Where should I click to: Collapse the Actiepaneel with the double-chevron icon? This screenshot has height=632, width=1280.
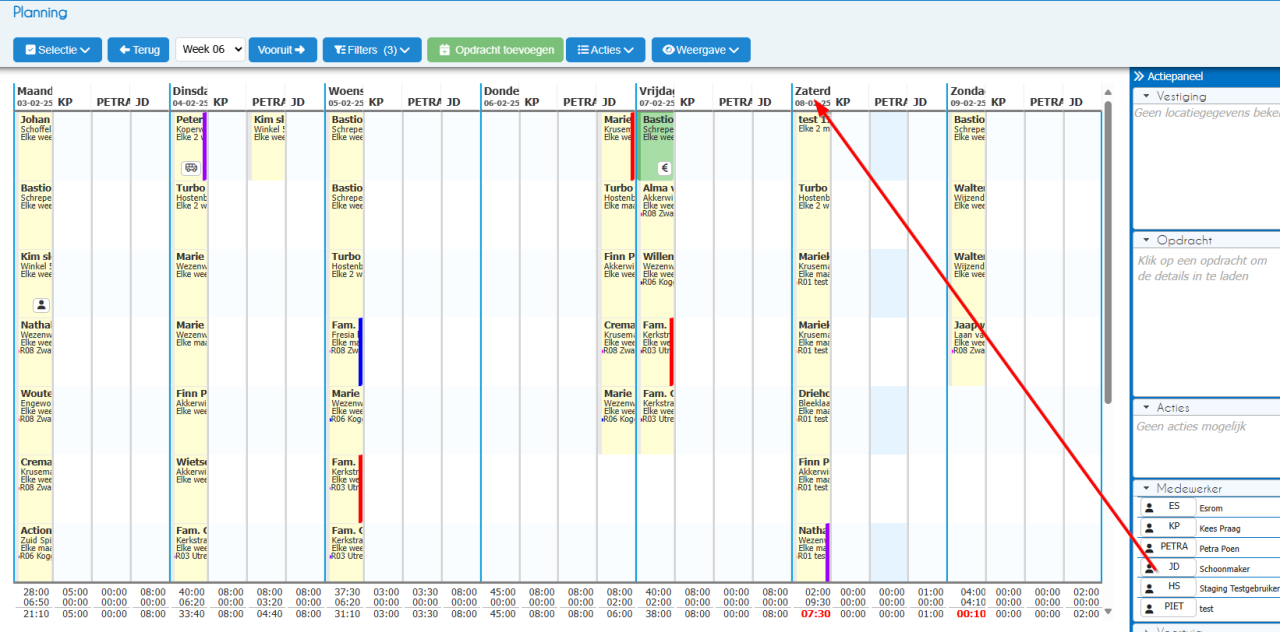tap(1138, 76)
